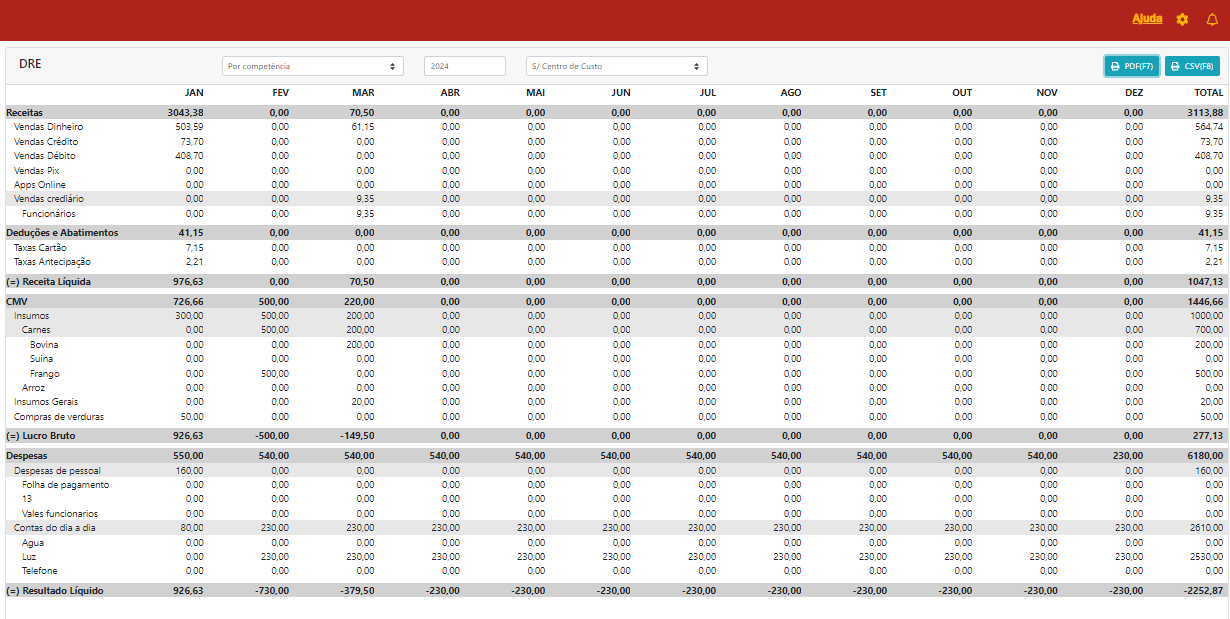Screen dimensions: 1230x619
Task: Click the CMV section header row
Action: coord(17,301)
